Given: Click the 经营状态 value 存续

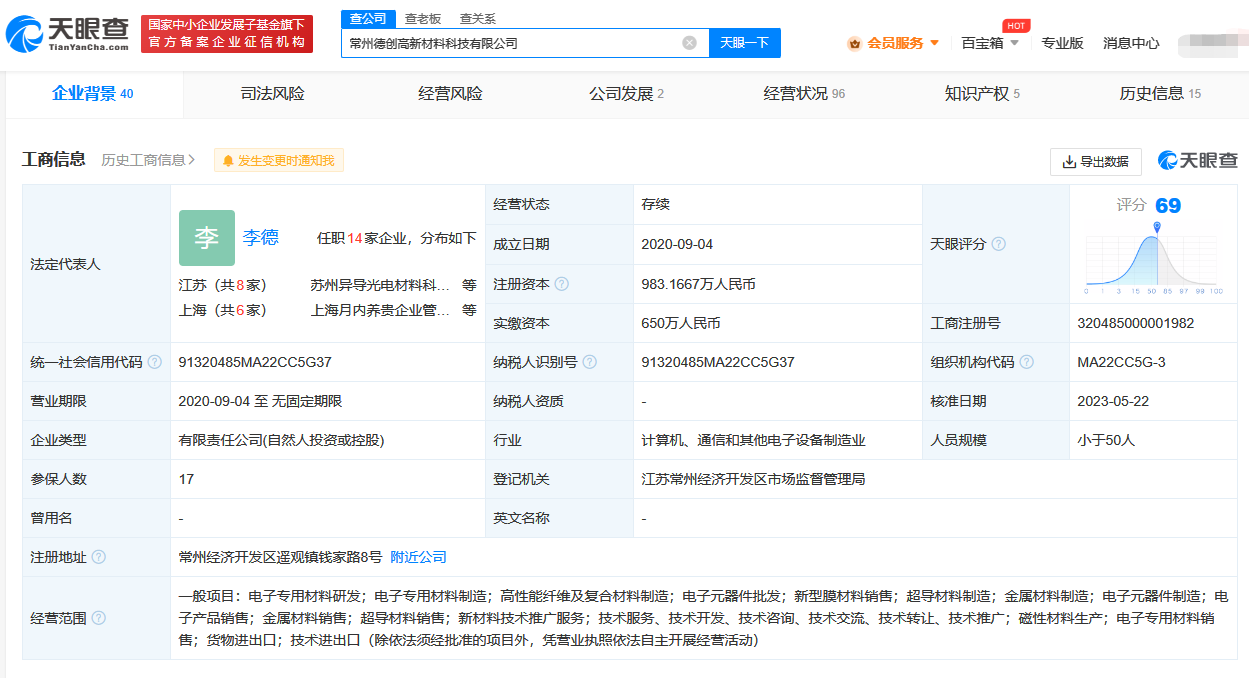Looking at the screenshot, I should point(655,204).
